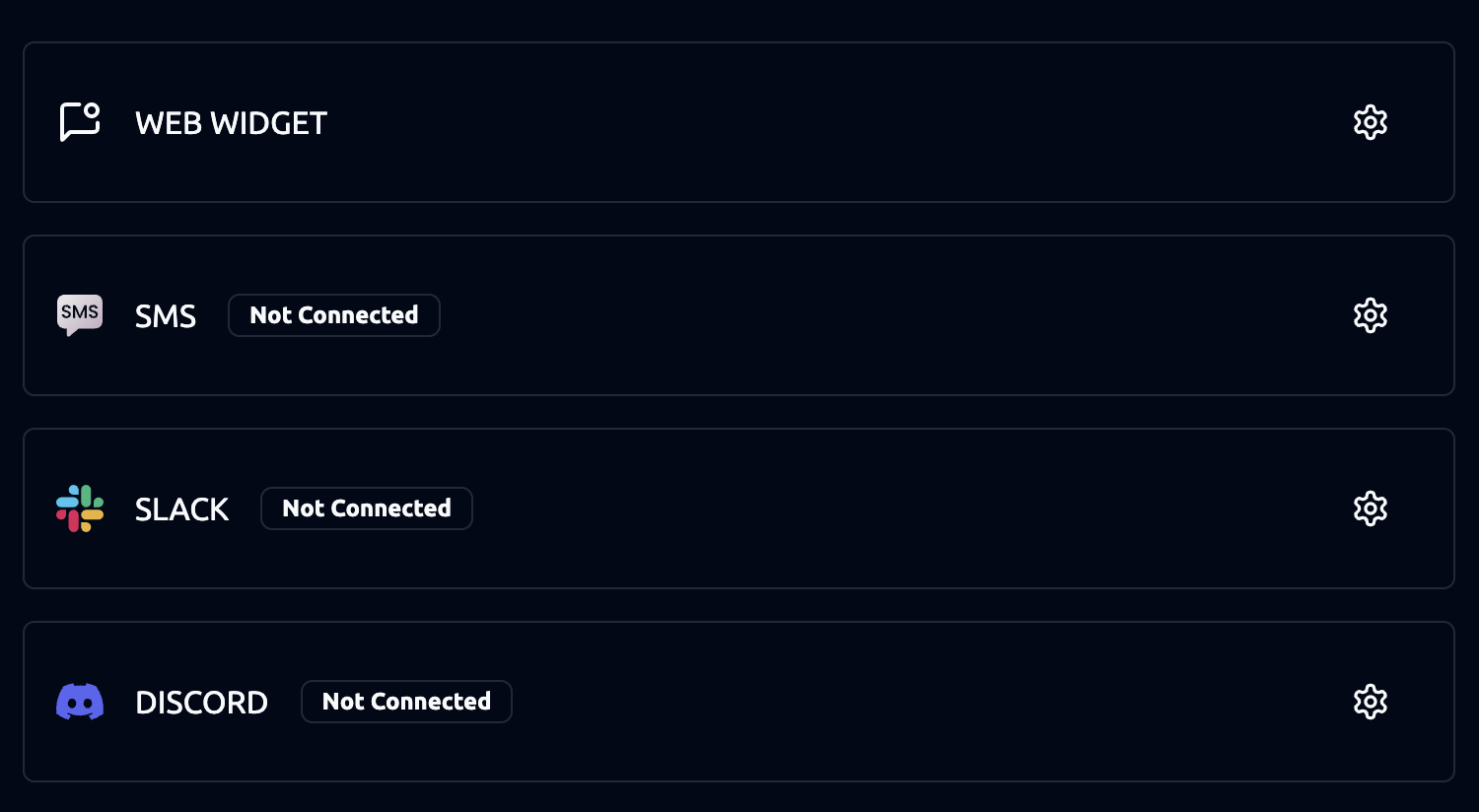Click the Slack Not Connected badge
This screenshot has height=812, width=1479.
click(x=366, y=508)
